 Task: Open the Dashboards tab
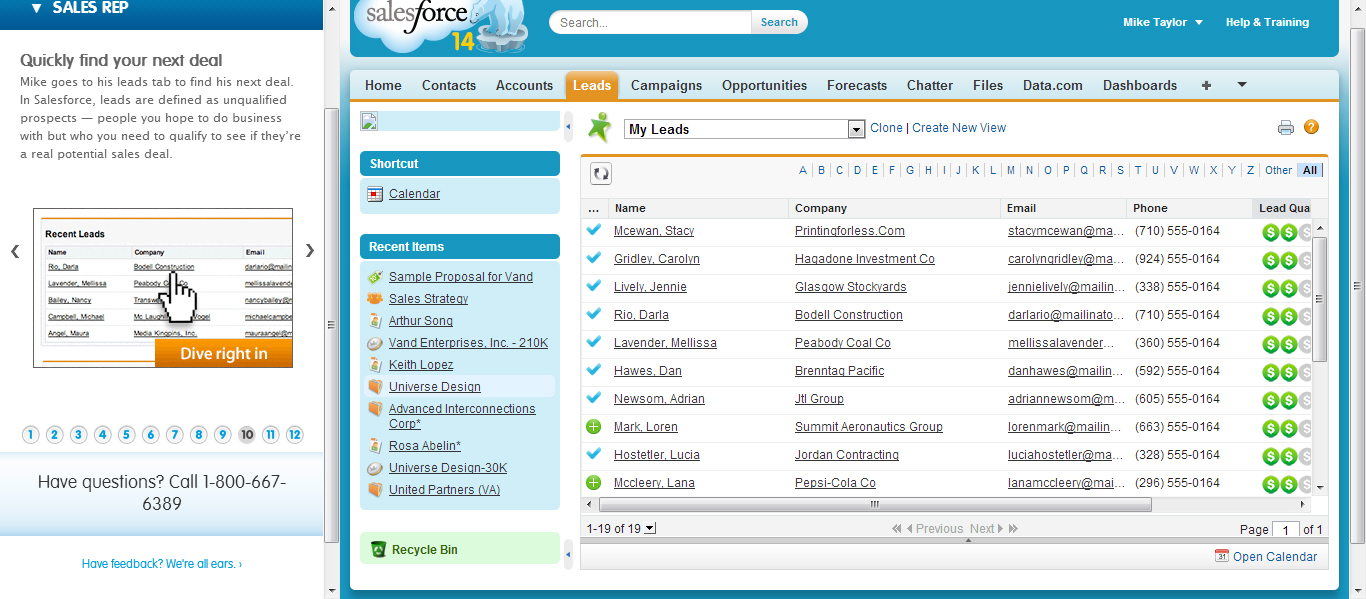pos(1140,85)
